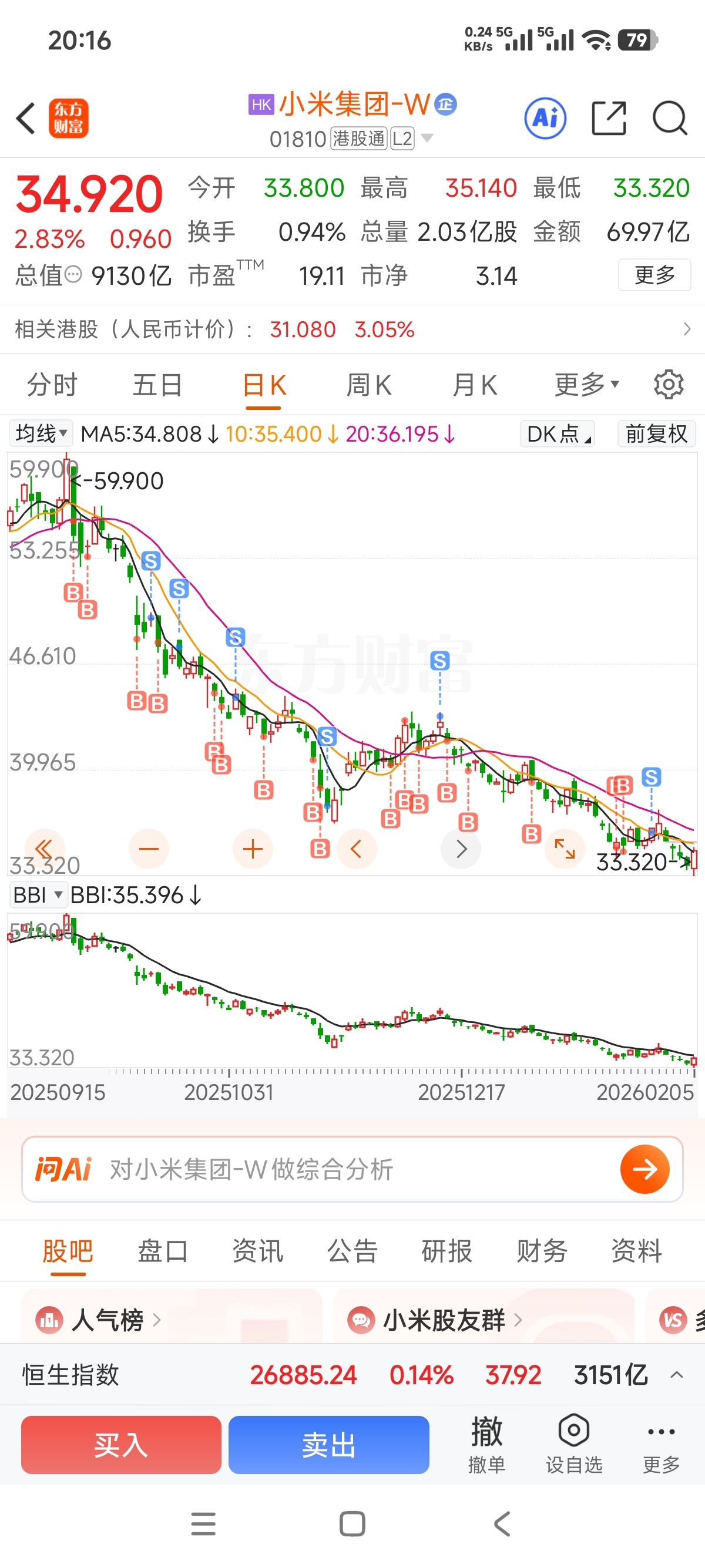This screenshot has height=1568, width=705.
Task: Tap the red 买入 buy button
Action: coord(121,1444)
